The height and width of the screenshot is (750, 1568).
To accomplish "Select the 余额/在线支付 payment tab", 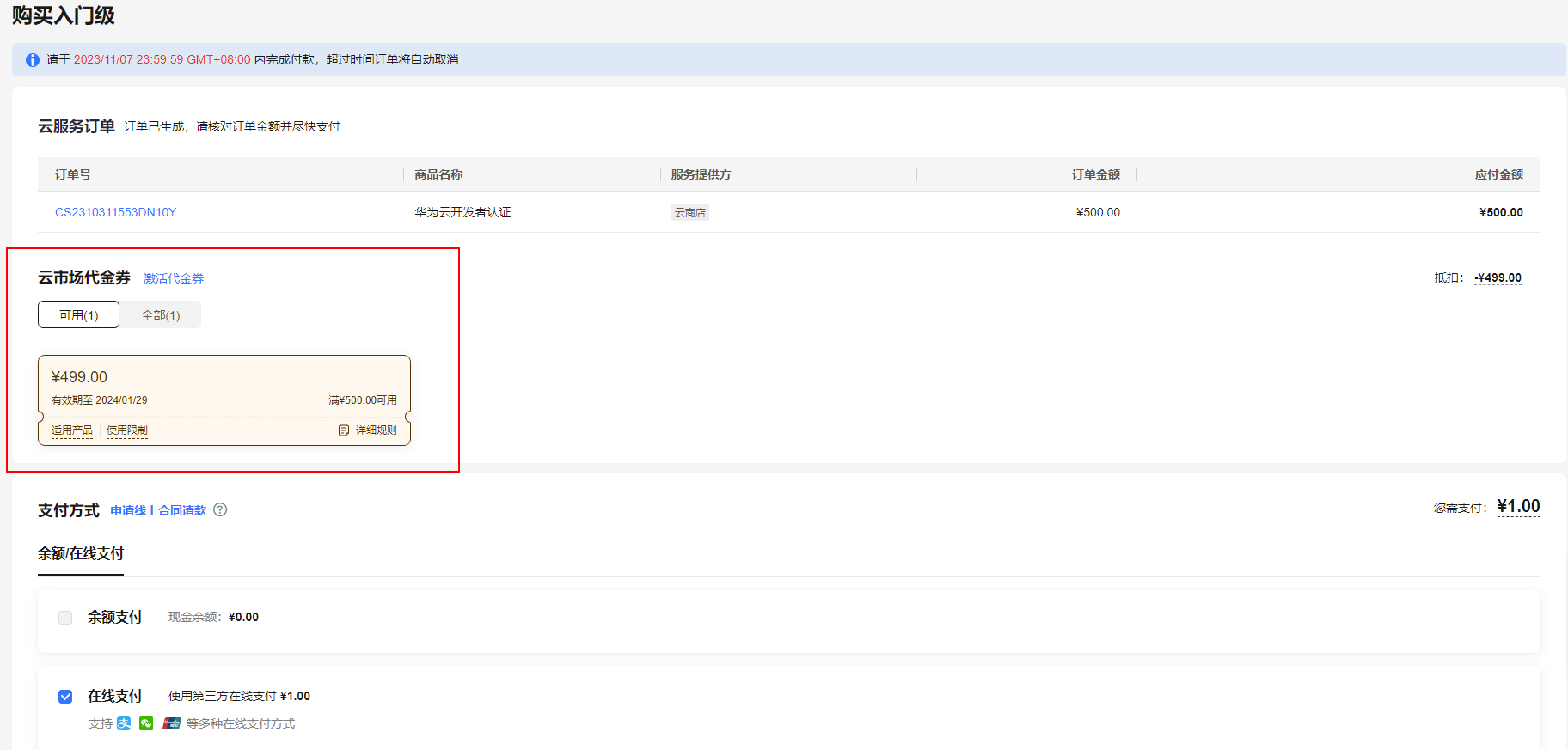I will coord(81,554).
